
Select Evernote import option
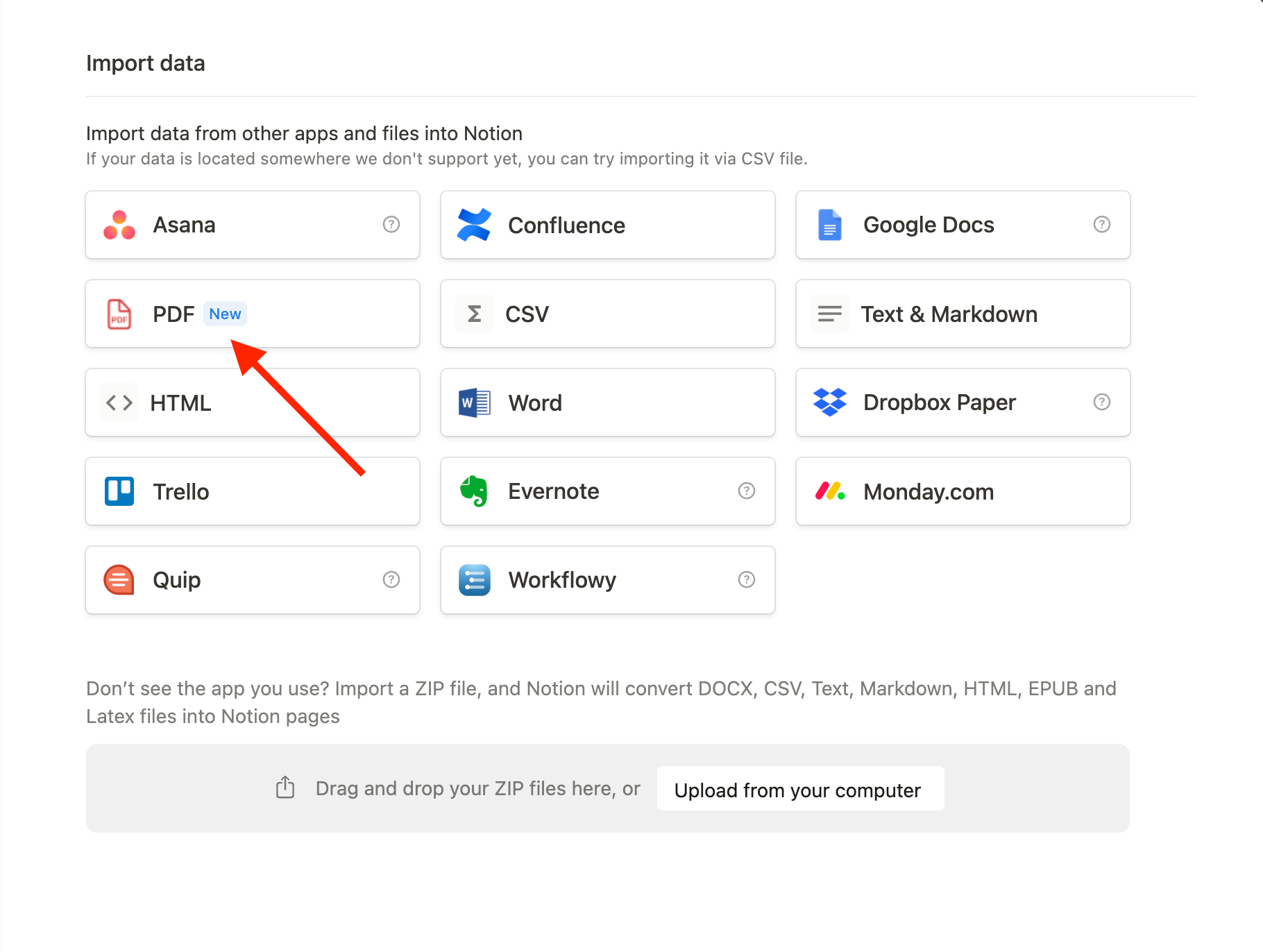tap(608, 491)
